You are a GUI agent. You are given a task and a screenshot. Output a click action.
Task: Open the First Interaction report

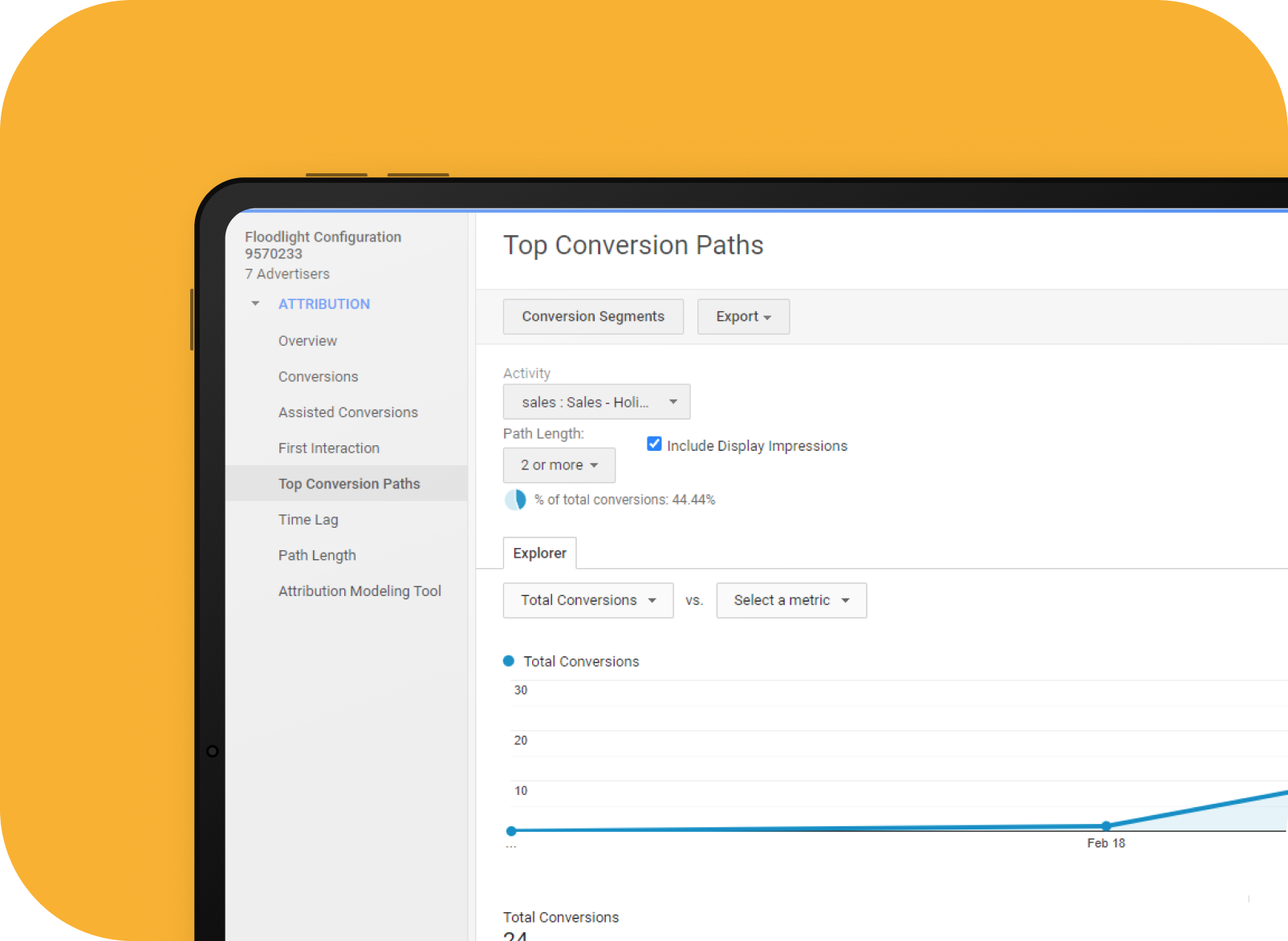(x=328, y=448)
